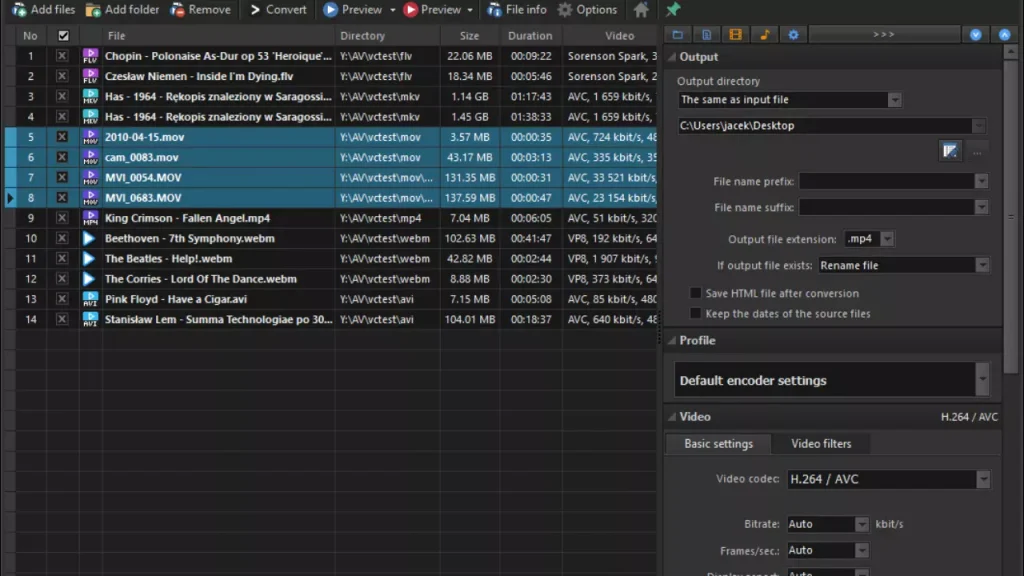This screenshot has width=1024, height=576.
Task: Click play icon of The Beatles Help!
Action: pos(89,259)
